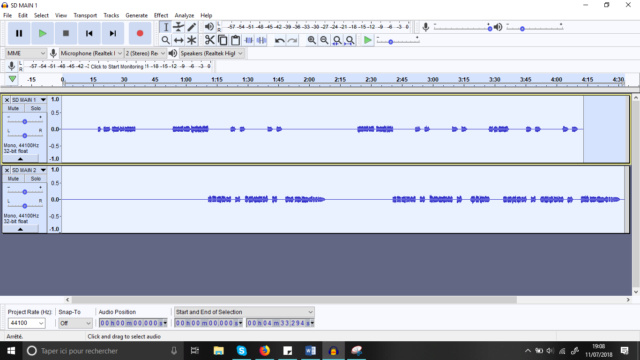This screenshot has height=360, width=640.
Task: Click the Skip to Start button
Action: [89, 33]
